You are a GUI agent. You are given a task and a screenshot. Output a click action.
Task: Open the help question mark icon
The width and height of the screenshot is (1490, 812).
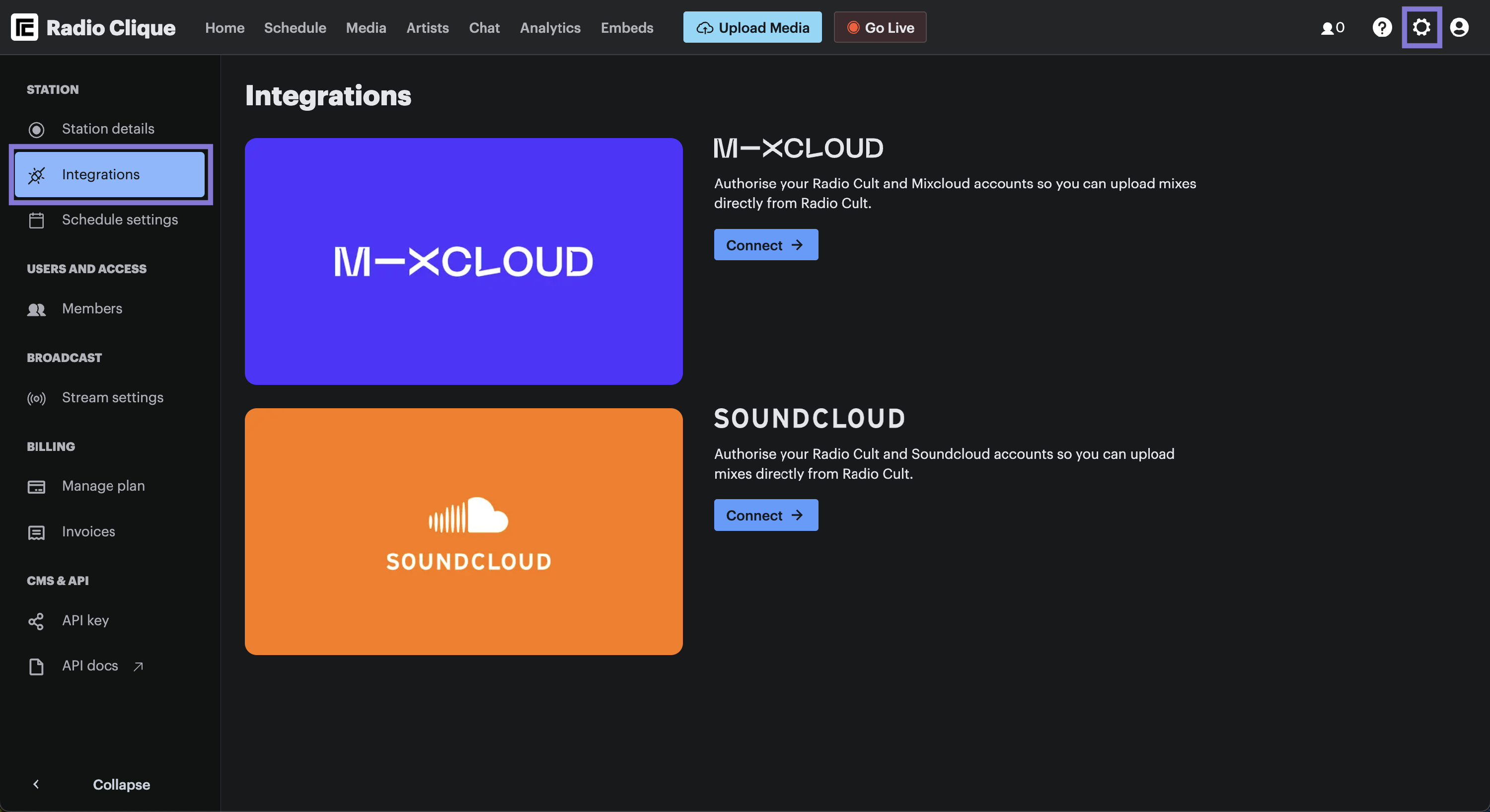[1382, 27]
